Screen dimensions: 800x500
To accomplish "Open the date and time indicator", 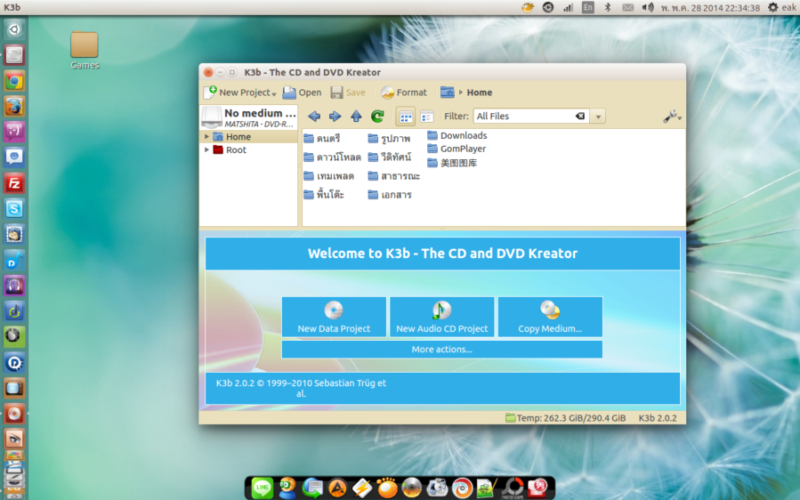I will 710,8.
